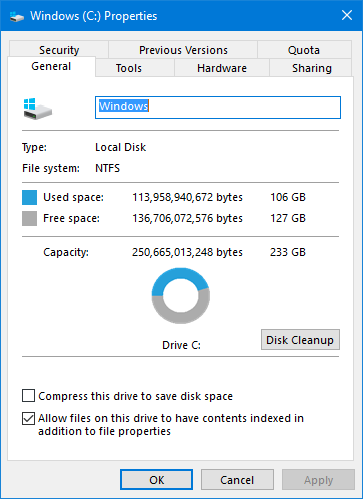The height and width of the screenshot is (499, 363).
Task: Click the 'Local Disk' type value
Action: [121, 147]
